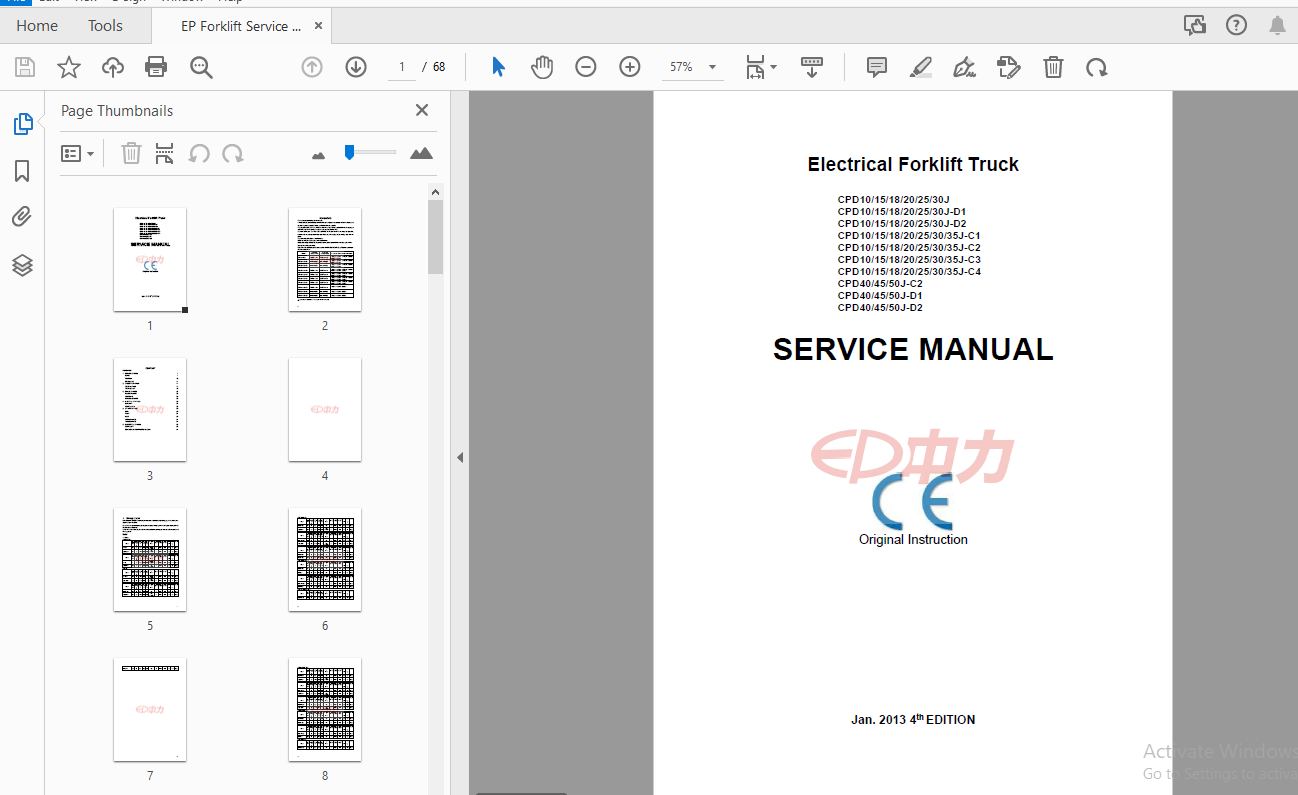Viewport: 1298px width, 795px height.
Task: Select the EP Forklift Service document tab
Action: point(240,26)
